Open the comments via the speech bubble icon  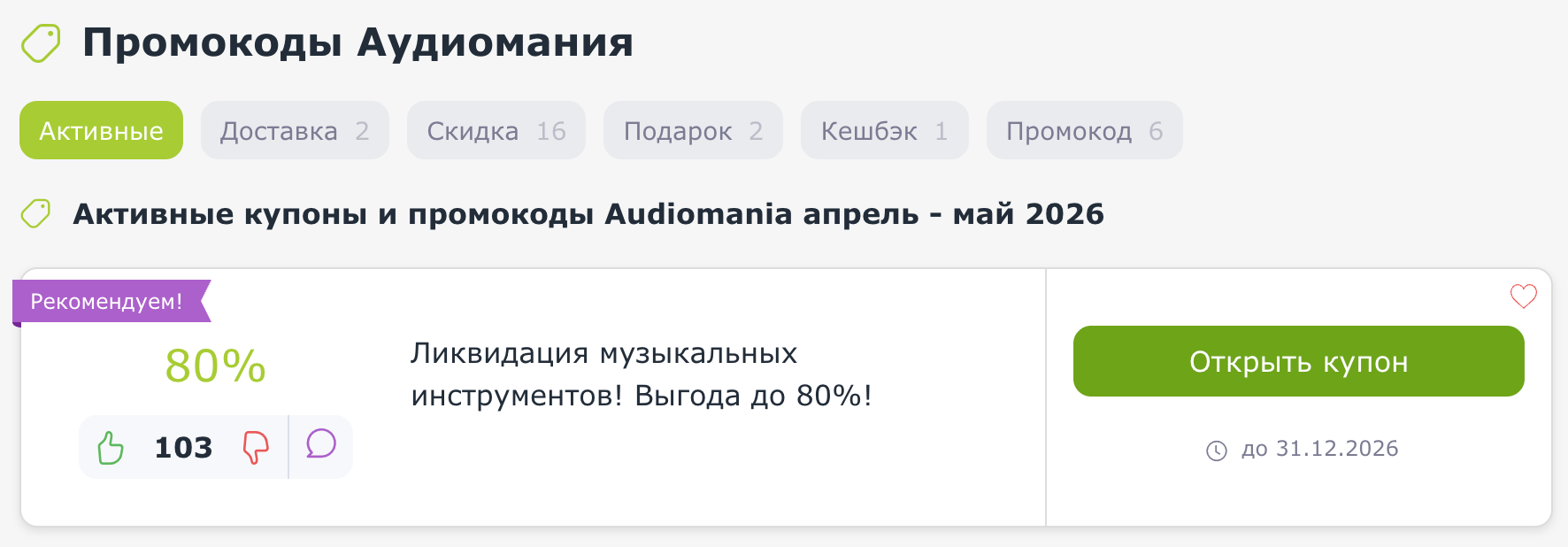click(x=320, y=447)
